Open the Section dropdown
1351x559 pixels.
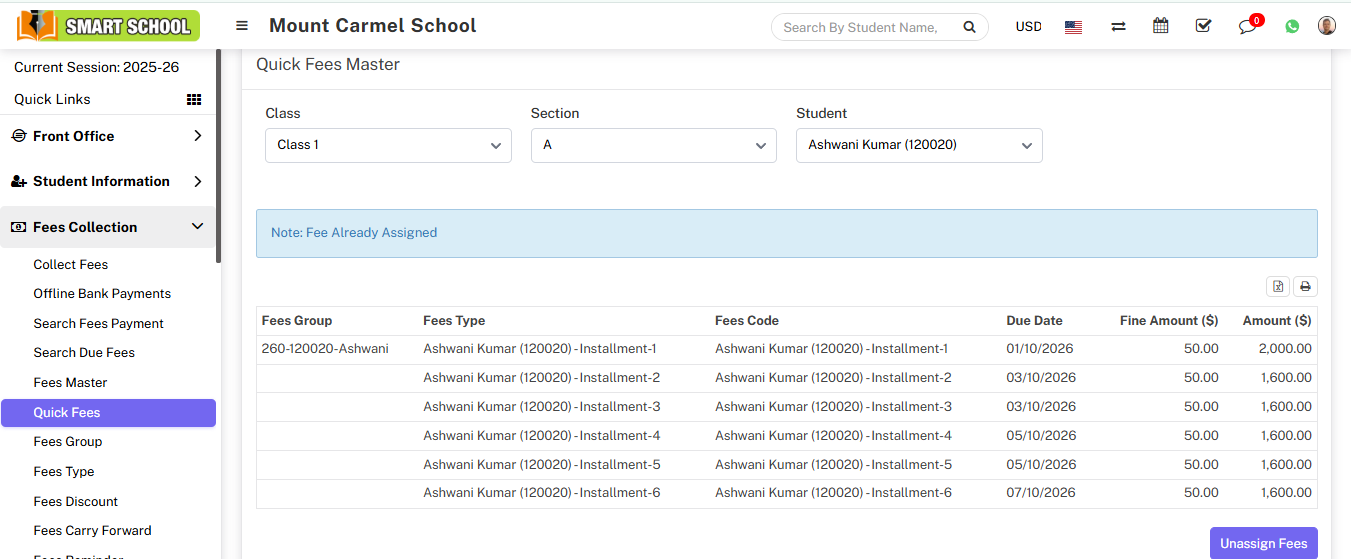[x=653, y=145]
